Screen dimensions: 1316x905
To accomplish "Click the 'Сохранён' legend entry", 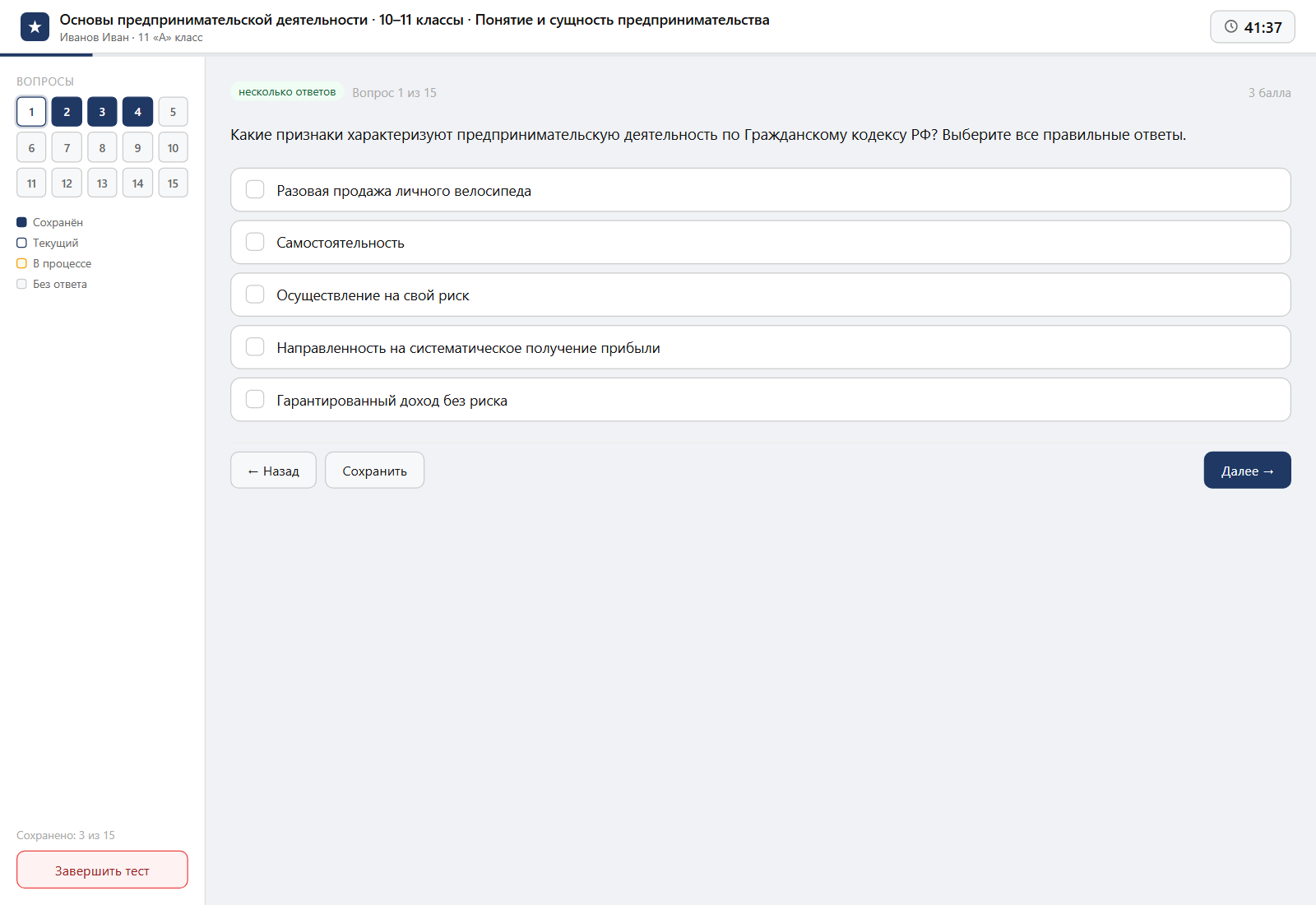I will coord(49,222).
